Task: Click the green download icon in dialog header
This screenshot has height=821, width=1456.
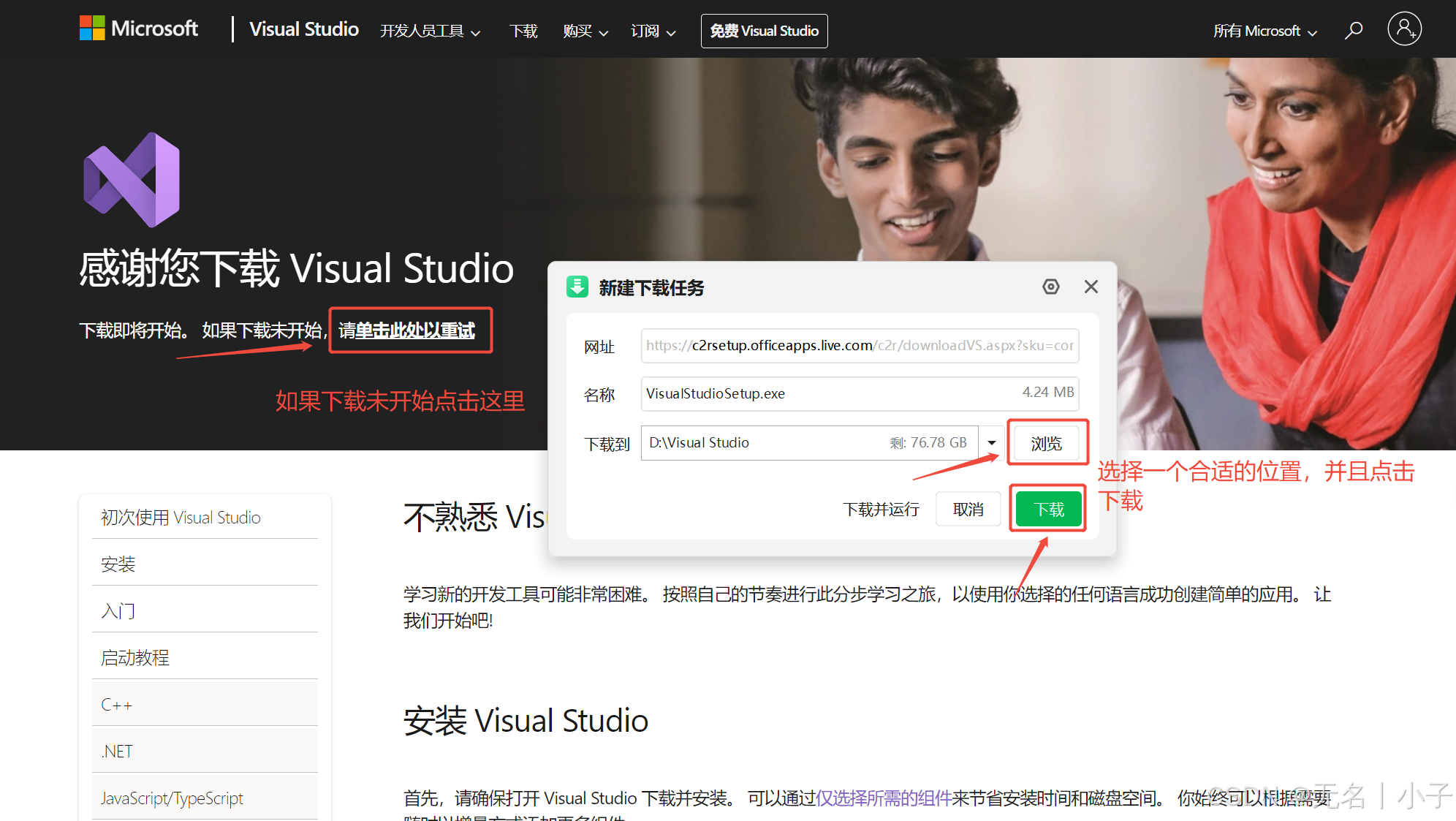Action: click(577, 287)
